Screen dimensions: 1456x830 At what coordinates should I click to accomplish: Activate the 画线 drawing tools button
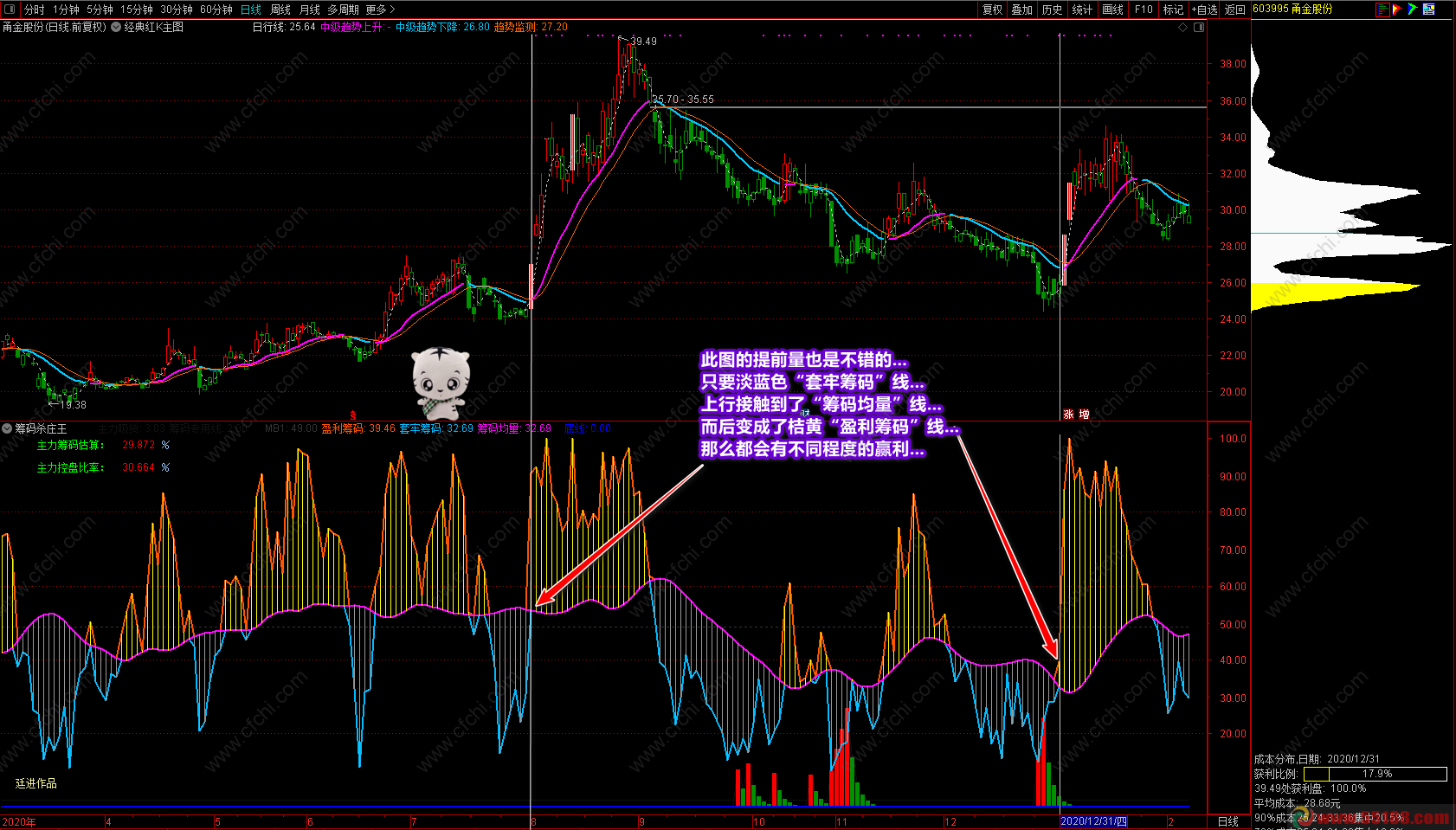1113,10
